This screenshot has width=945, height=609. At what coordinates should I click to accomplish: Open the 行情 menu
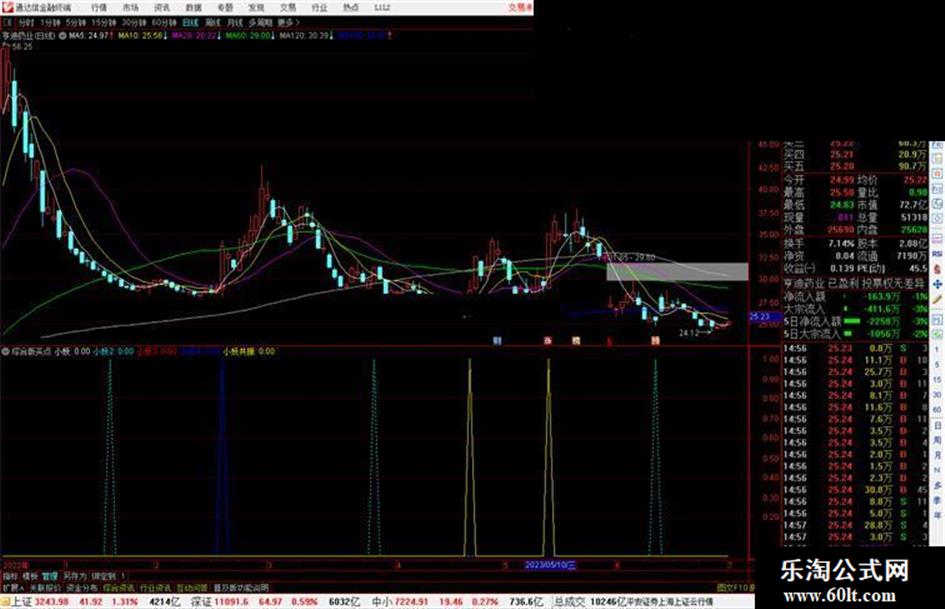pyautogui.click(x=99, y=8)
